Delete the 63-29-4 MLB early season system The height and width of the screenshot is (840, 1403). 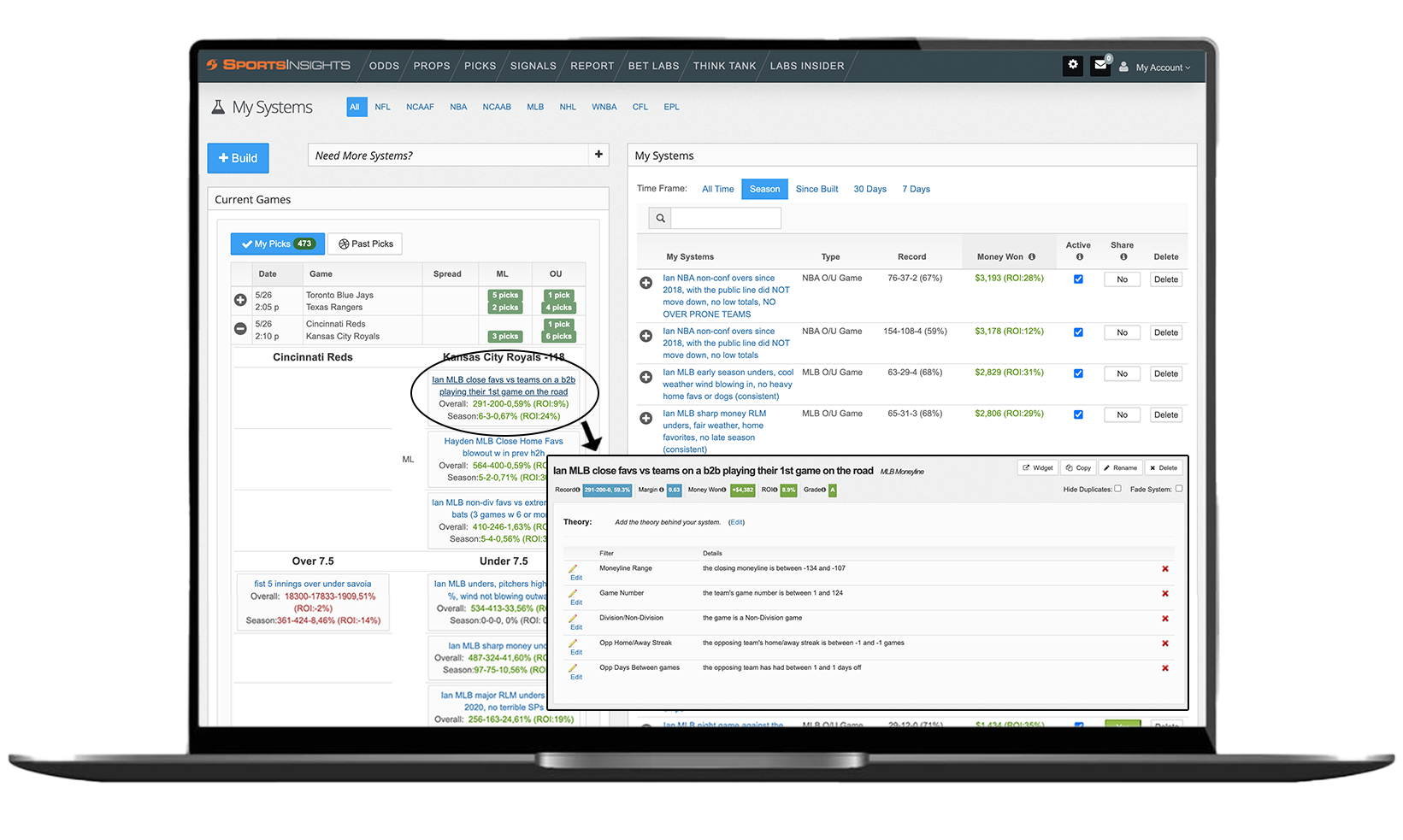click(x=1166, y=373)
